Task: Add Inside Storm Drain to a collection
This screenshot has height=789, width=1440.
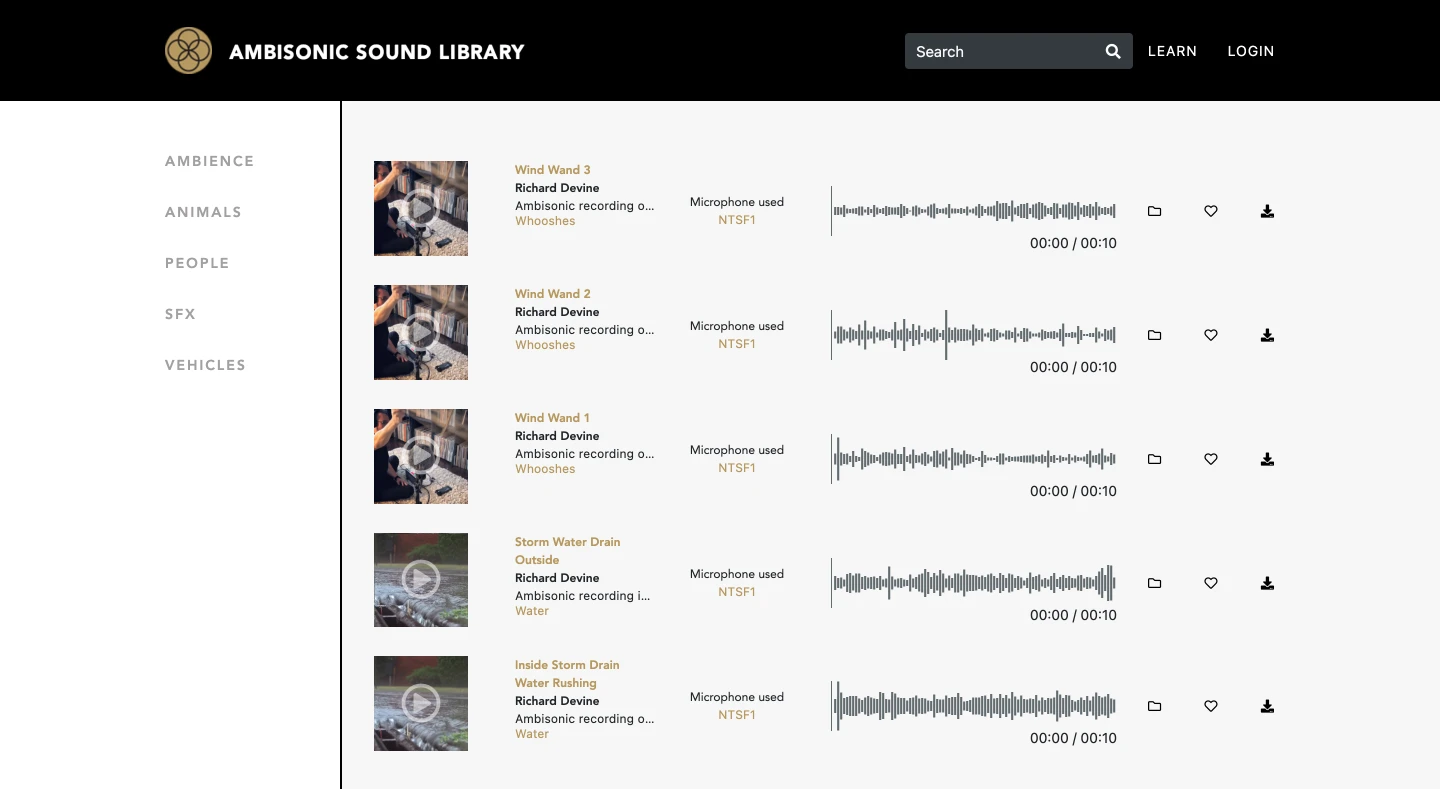Action: point(1154,706)
